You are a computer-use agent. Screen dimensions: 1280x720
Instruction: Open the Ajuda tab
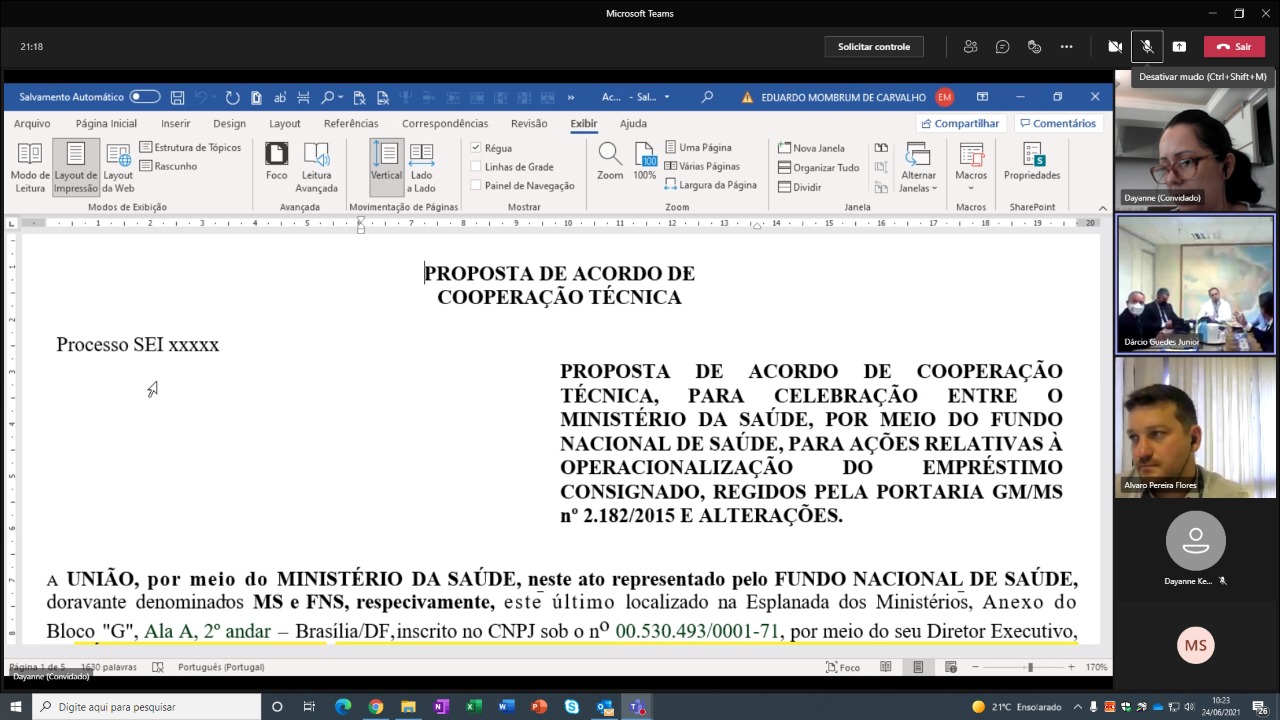click(x=633, y=123)
